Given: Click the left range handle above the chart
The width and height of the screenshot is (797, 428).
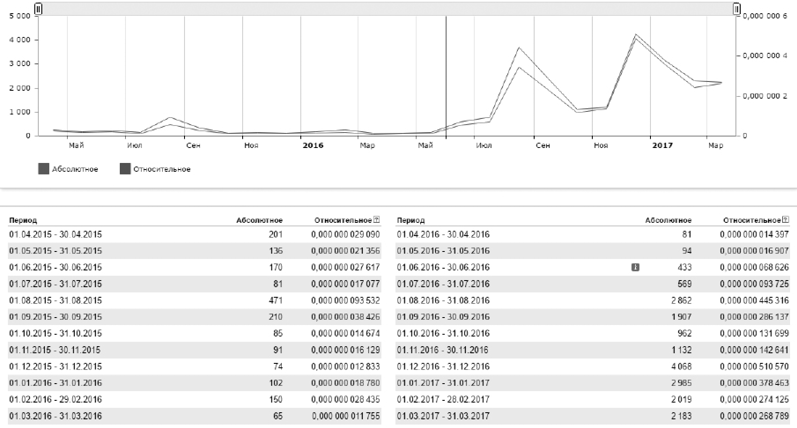Looking at the screenshot, I should tap(38, 9).
